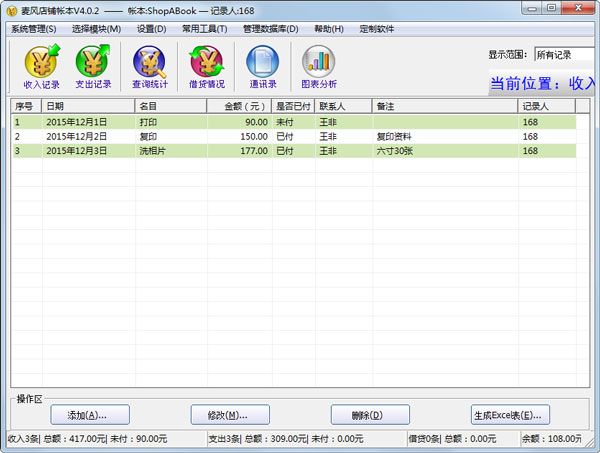
Task: Click the 添加(A)... button
Action: 90,415
